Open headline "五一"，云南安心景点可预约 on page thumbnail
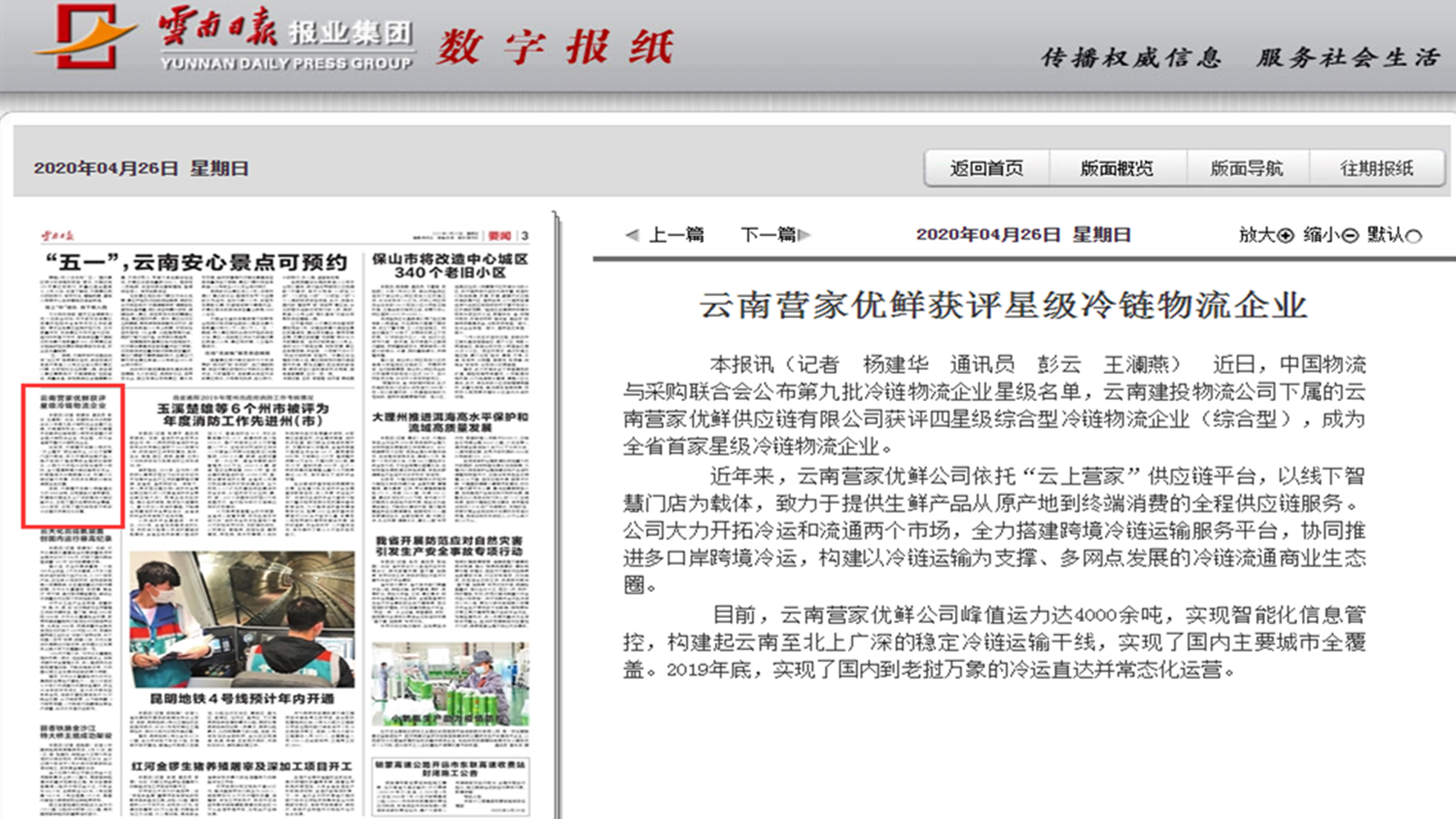Image resolution: width=1456 pixels, height=819 pixels. (196, 262)
